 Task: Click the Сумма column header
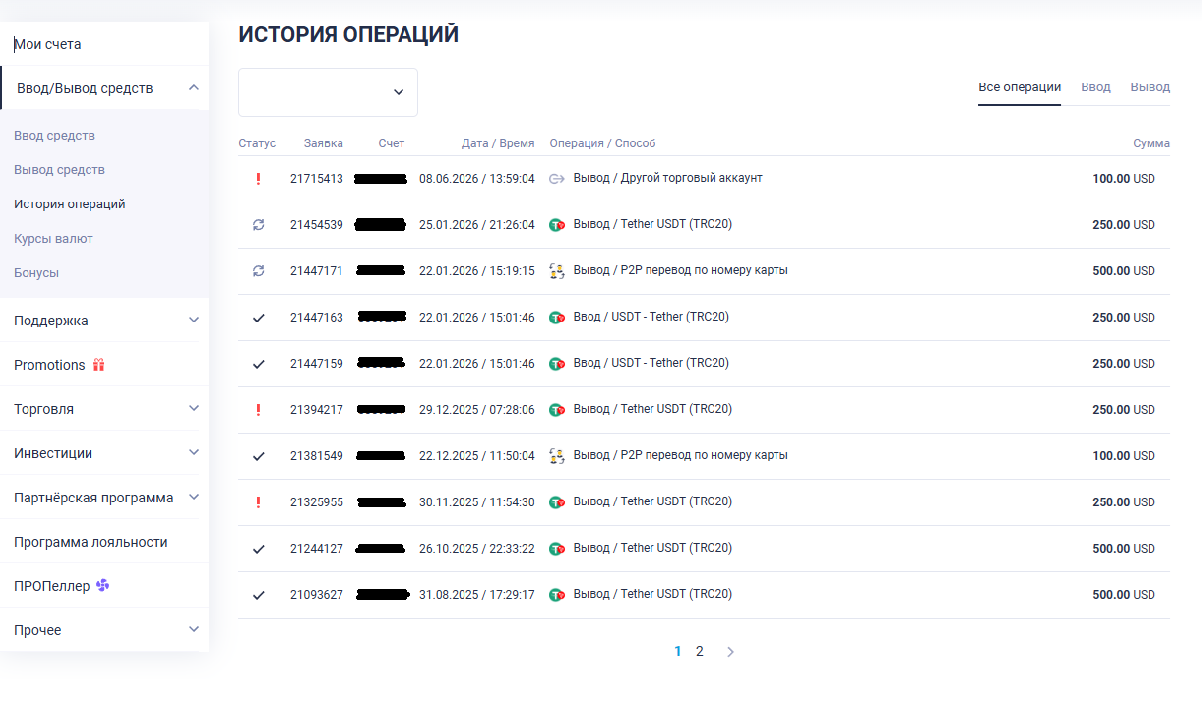pos(1151,143)
